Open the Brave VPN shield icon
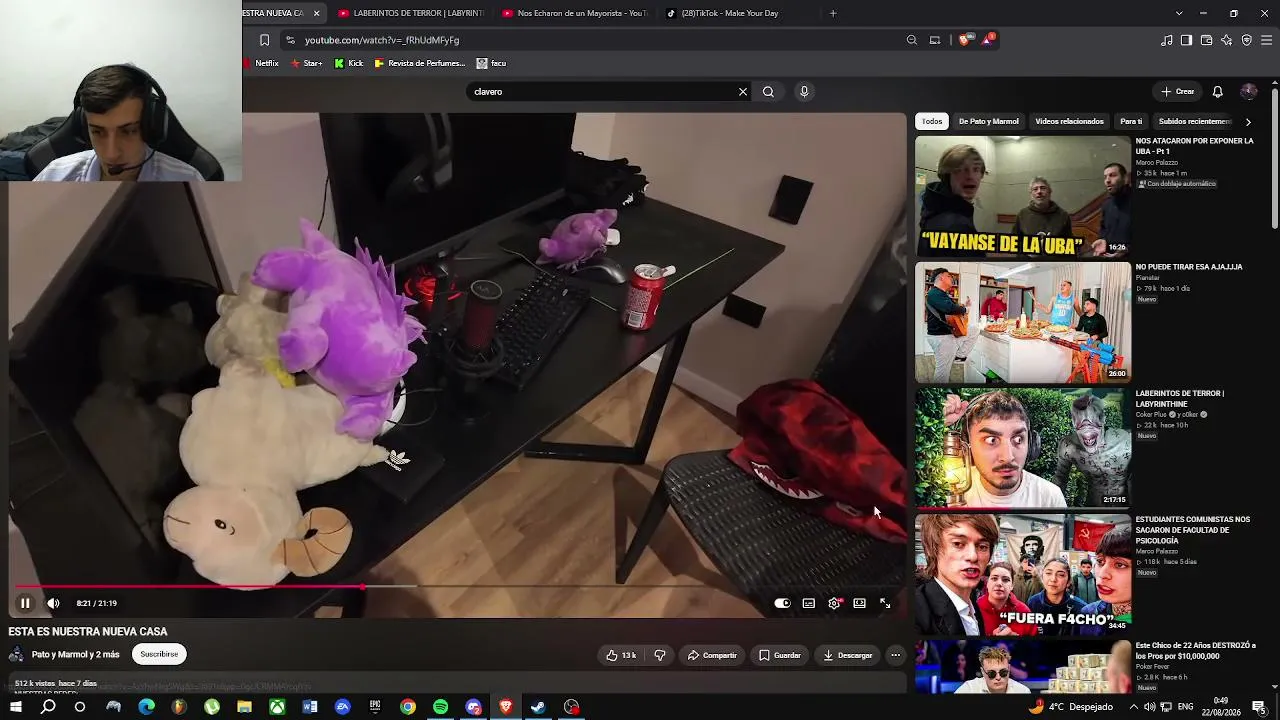This screenshot has height=720, width=1280. [1246, 40]
